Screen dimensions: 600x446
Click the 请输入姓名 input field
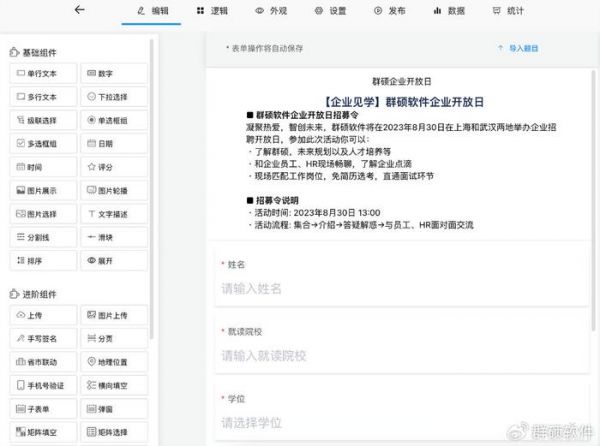tap(400, 289)
